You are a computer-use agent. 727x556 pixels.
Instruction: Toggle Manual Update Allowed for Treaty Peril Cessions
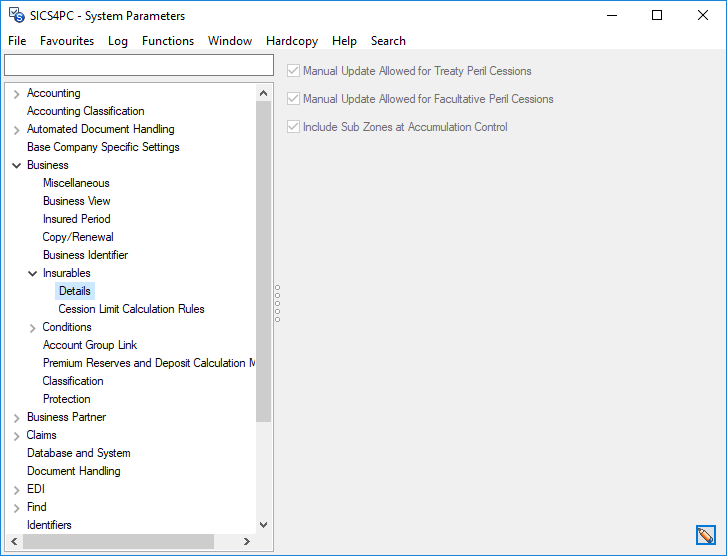click(x=293, y=71)
